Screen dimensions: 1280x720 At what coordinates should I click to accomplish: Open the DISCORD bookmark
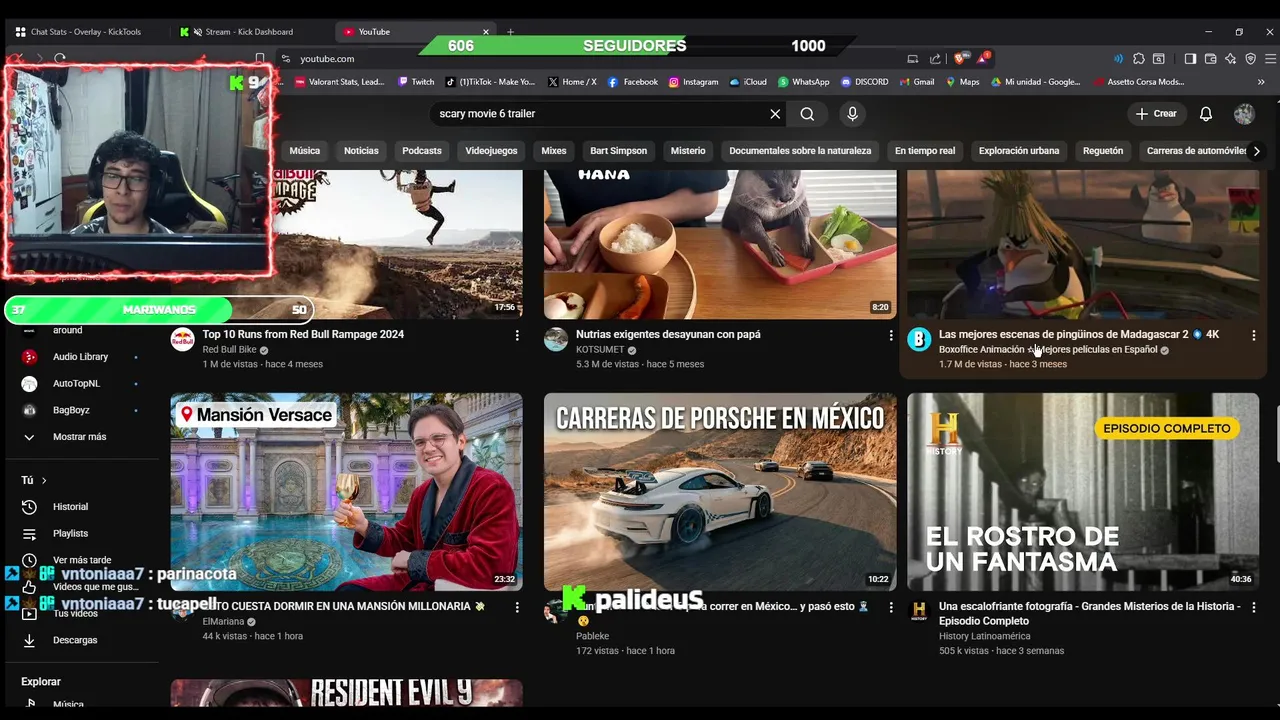tap(864, 82)
